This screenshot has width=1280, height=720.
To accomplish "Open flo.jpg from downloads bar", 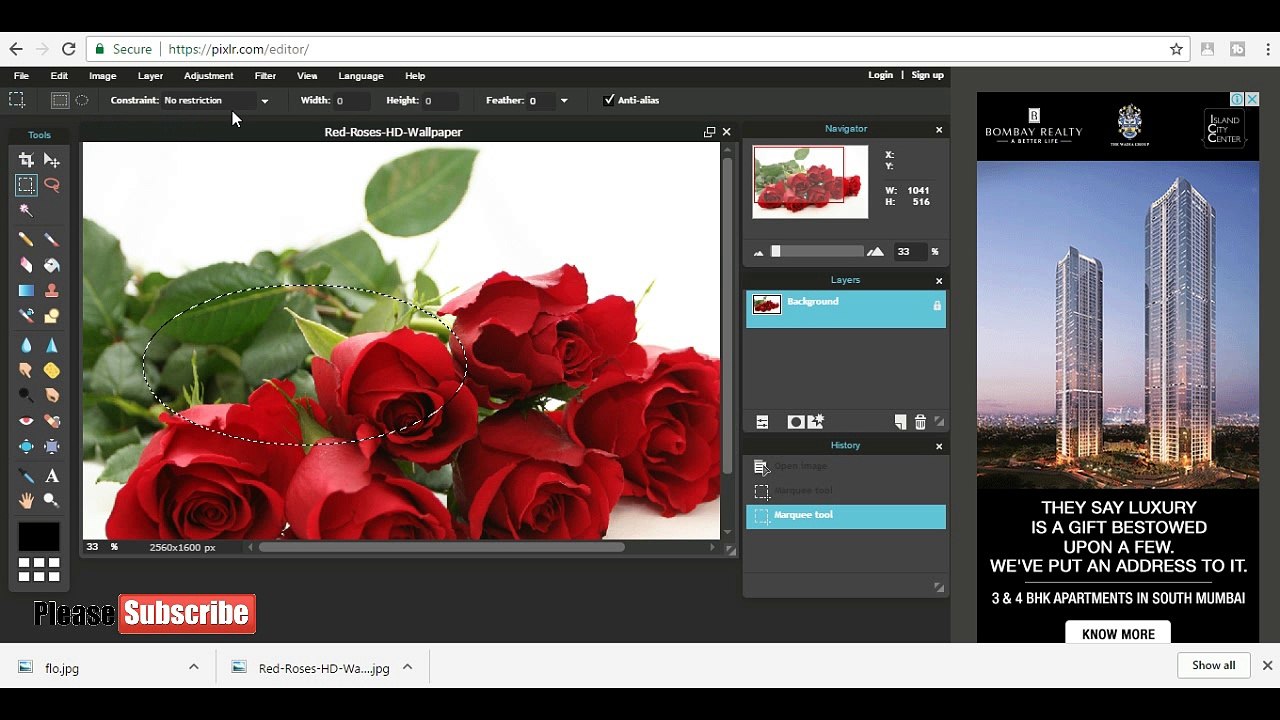I will coord(62,668).
